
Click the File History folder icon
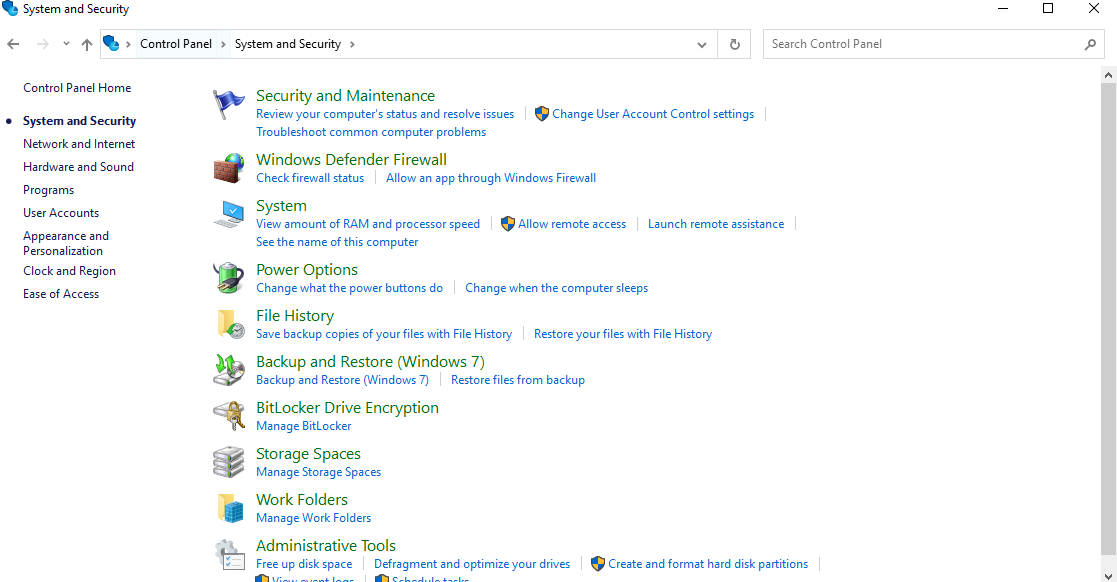[x=230, y=324]
